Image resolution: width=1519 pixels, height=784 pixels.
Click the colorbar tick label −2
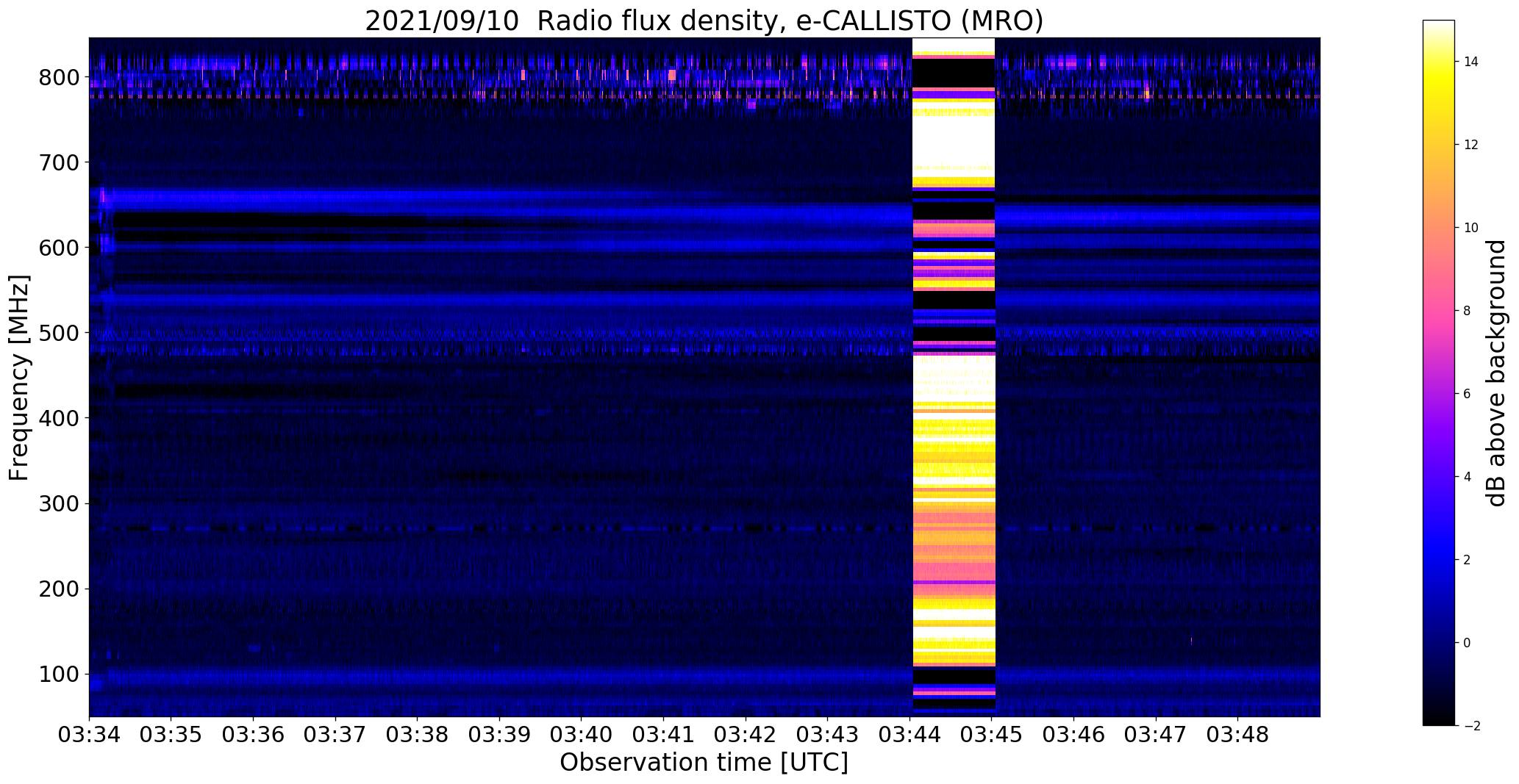(1472, 726)
